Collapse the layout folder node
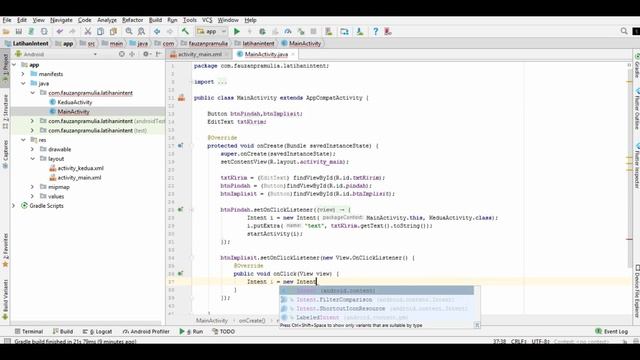Image resolution: width=640 pixels, height=360 pixels. (32, 158)
